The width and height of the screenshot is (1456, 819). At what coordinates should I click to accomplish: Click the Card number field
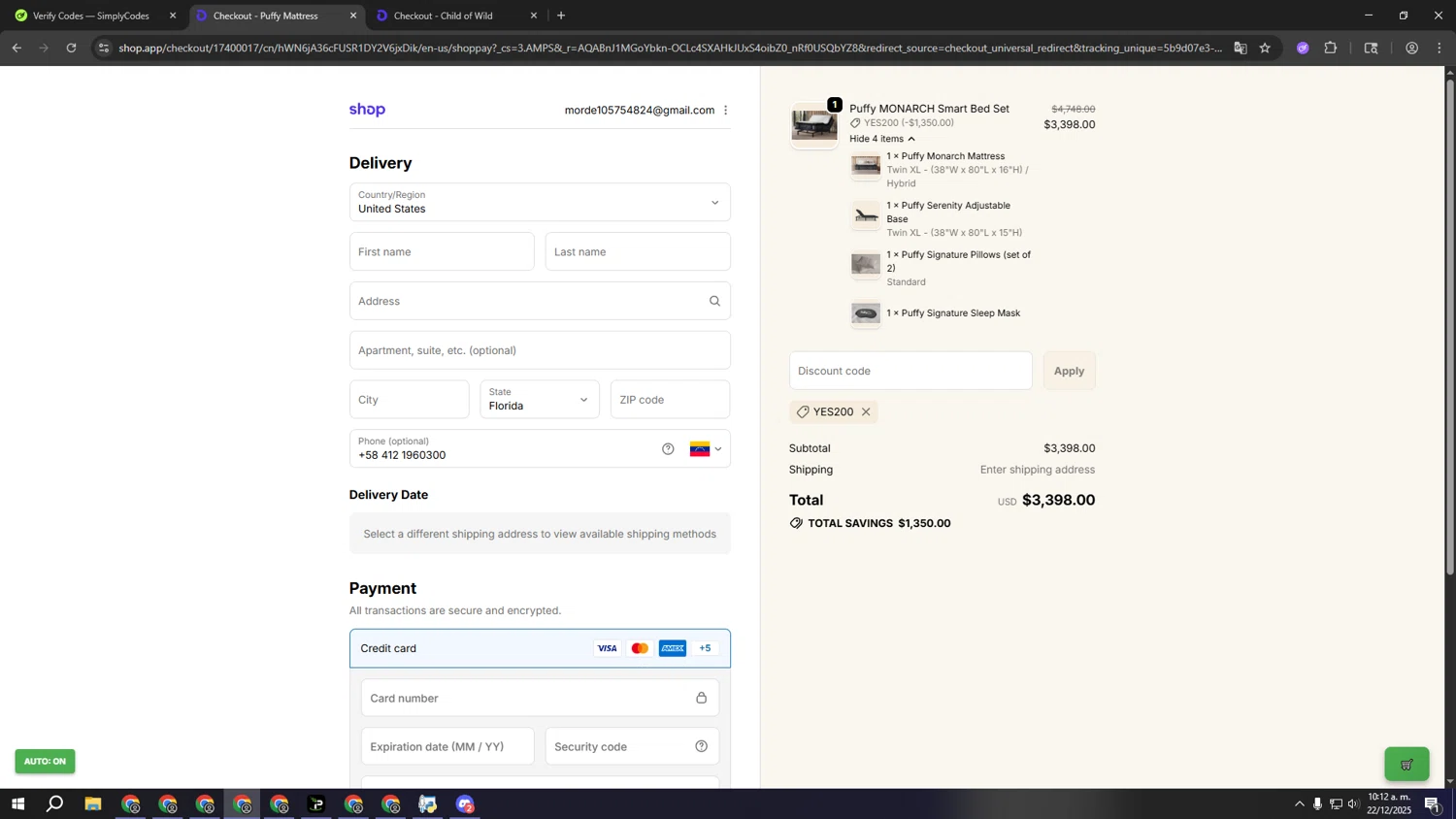pyautogui.click(x=540, y=699)
